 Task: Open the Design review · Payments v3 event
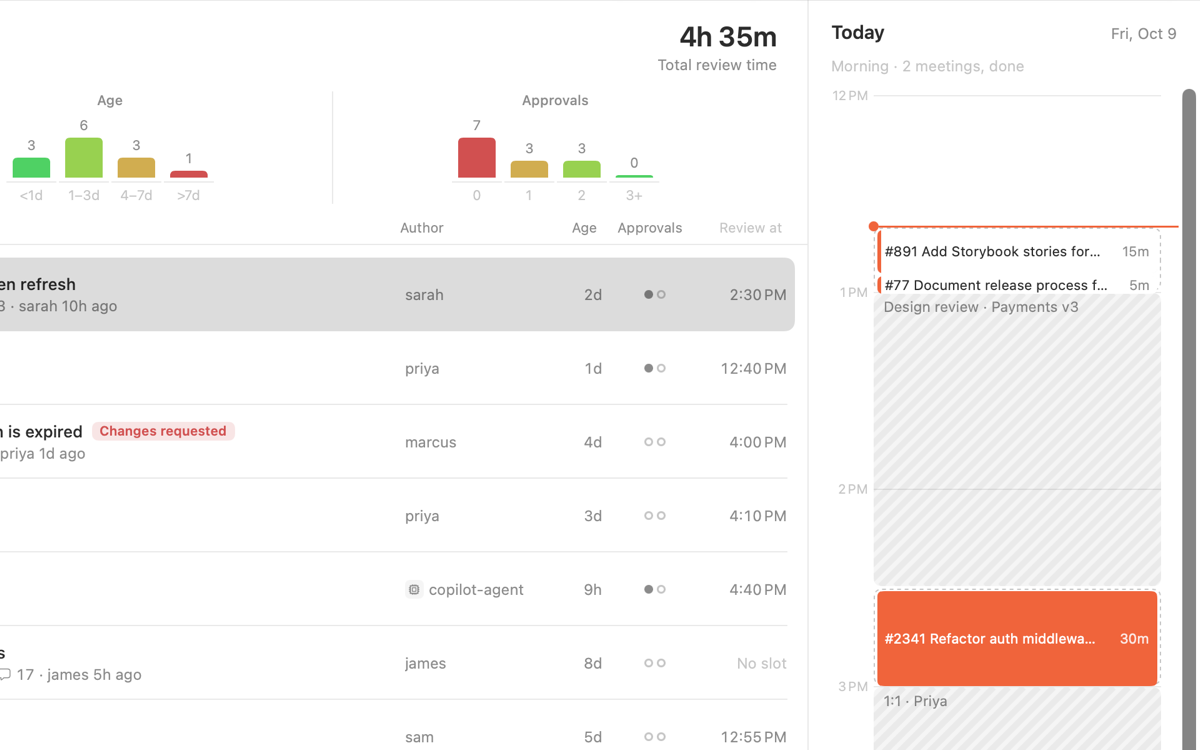[x=1017, y=440]
